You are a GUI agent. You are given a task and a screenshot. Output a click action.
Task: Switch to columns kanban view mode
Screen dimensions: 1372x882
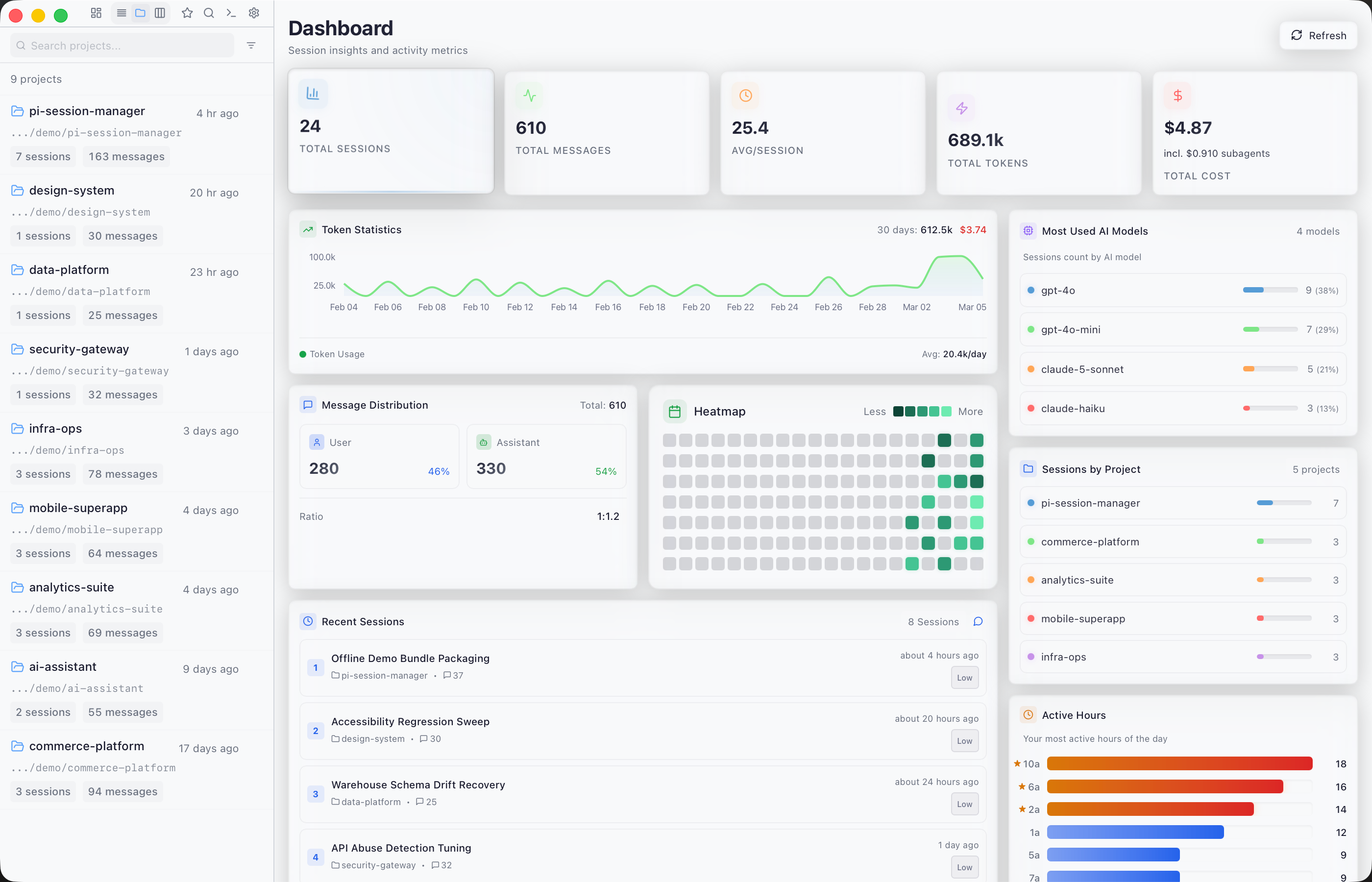[160, 13]
